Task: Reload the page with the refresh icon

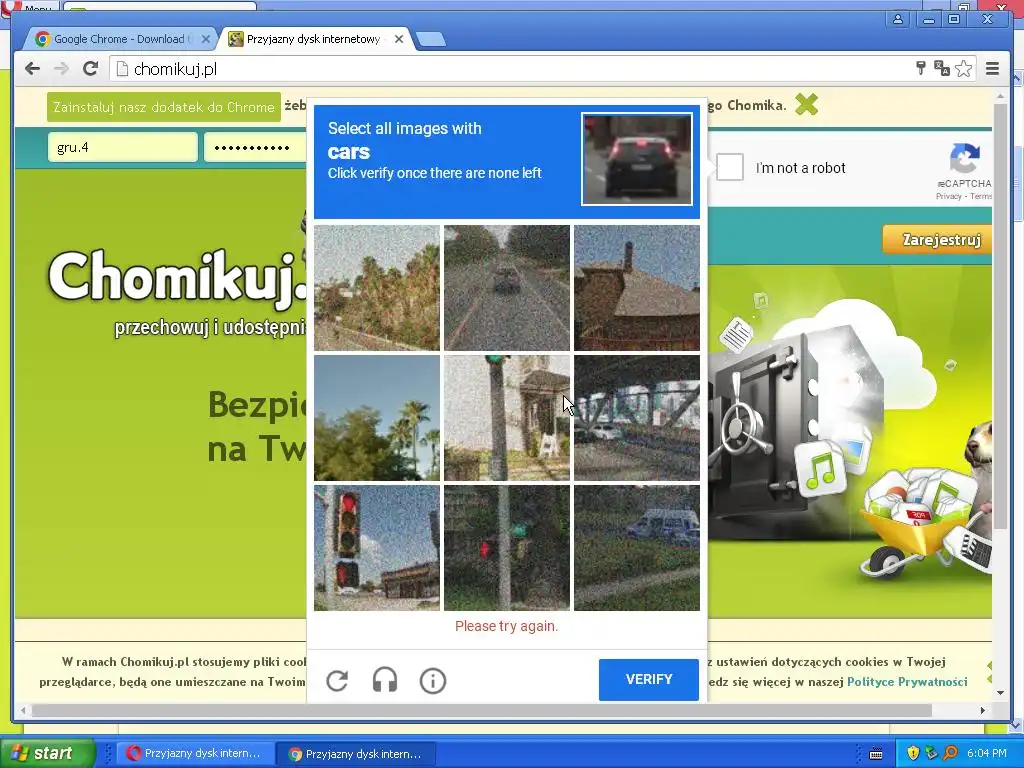Action: (x=90, y=69)
